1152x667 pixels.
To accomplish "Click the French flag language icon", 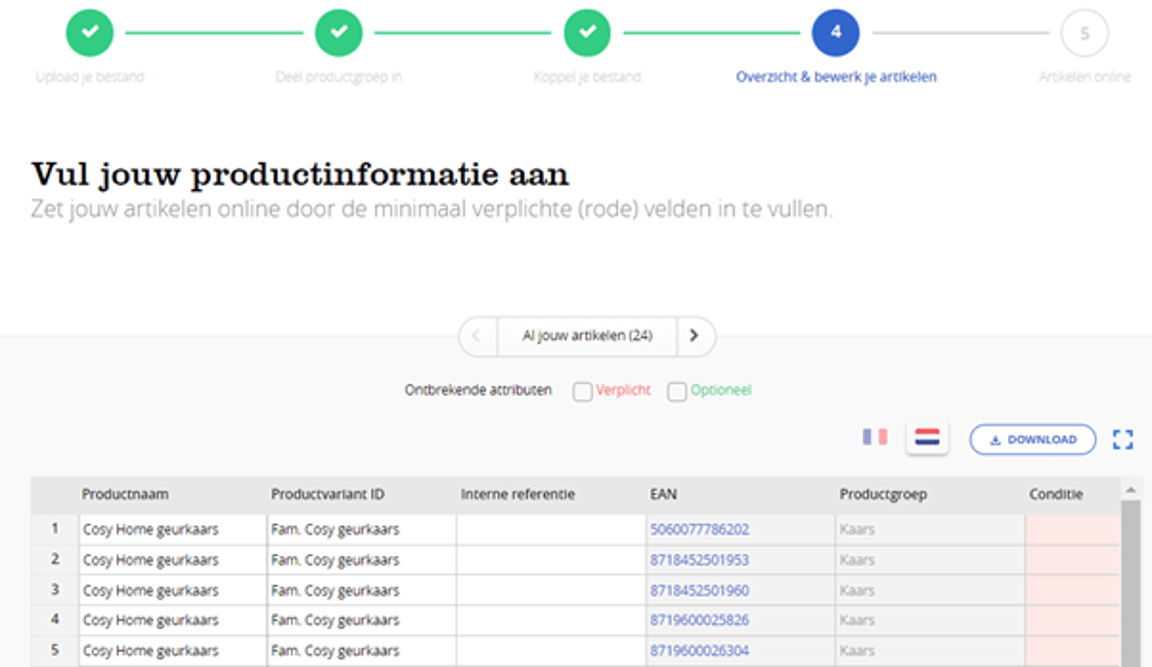I will pyautogui.click(x=875, y=437).
